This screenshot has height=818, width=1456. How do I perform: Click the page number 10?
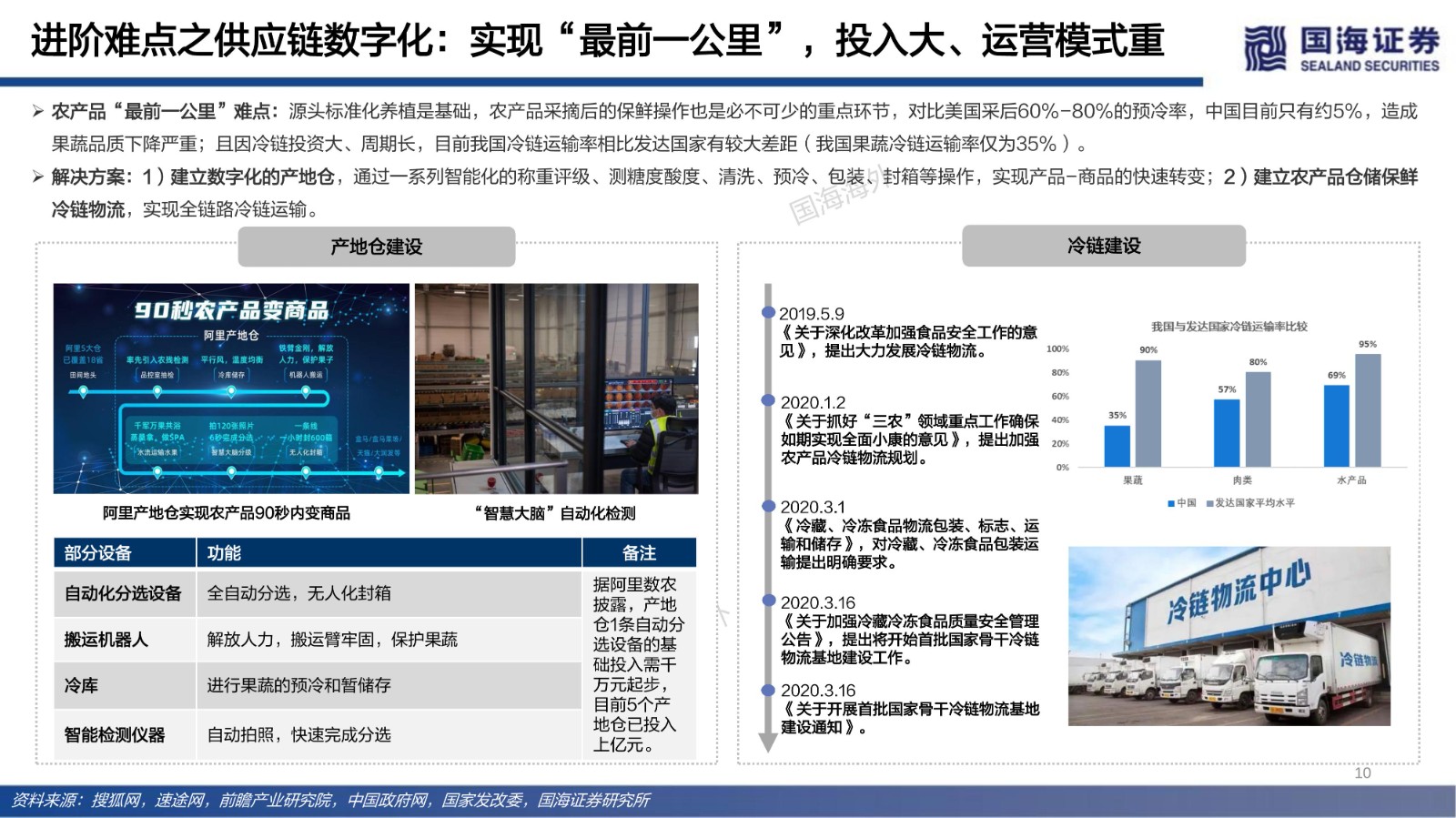point(1362,773)
